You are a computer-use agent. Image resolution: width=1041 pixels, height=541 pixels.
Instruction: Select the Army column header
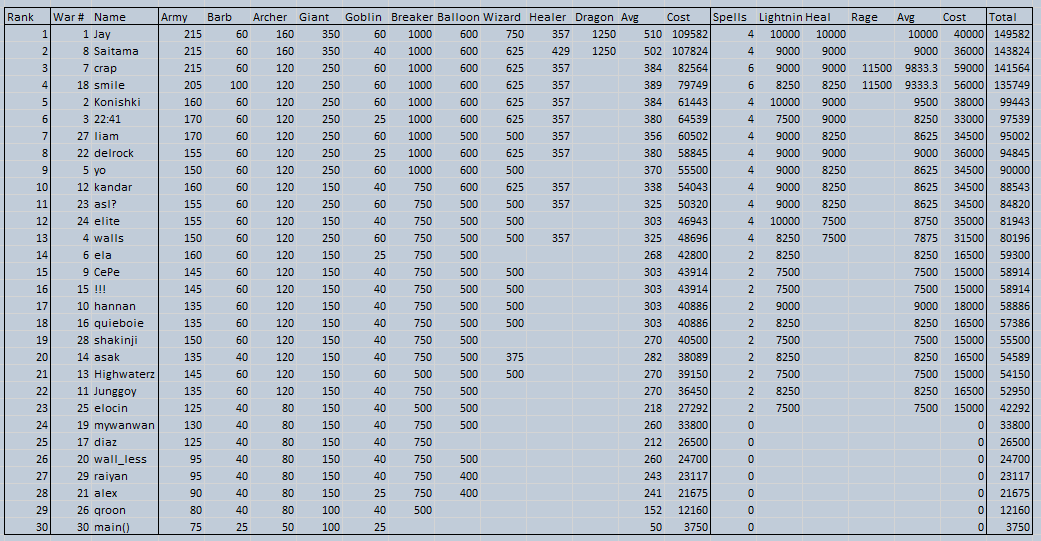pos(175,17)
